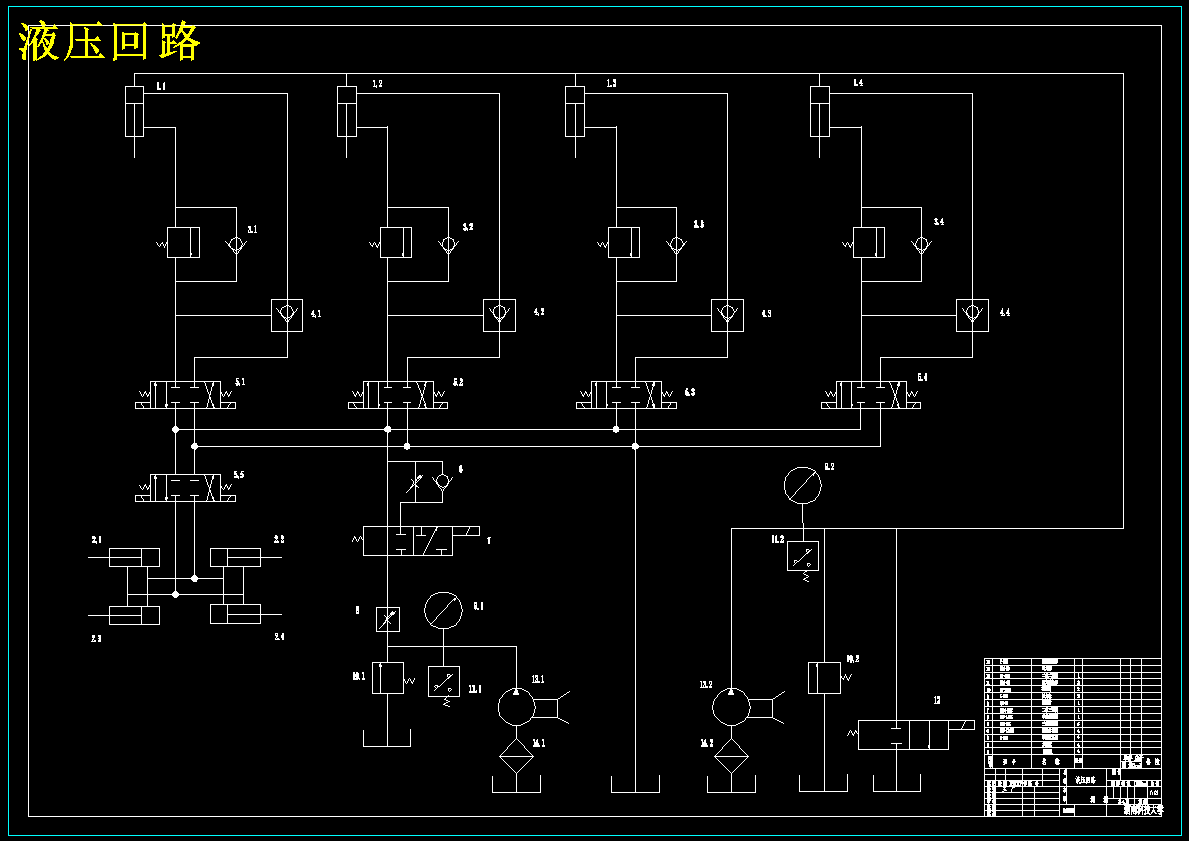
Task: Click the throttle valve box labeled 8
Action: tap(387, 620)
